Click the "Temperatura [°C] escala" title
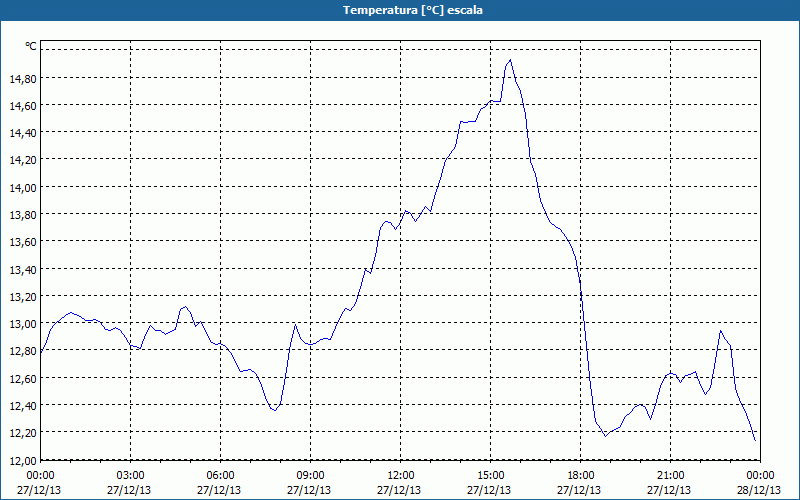The width and height of the screenshot is (800, 500). click(413, 10)
